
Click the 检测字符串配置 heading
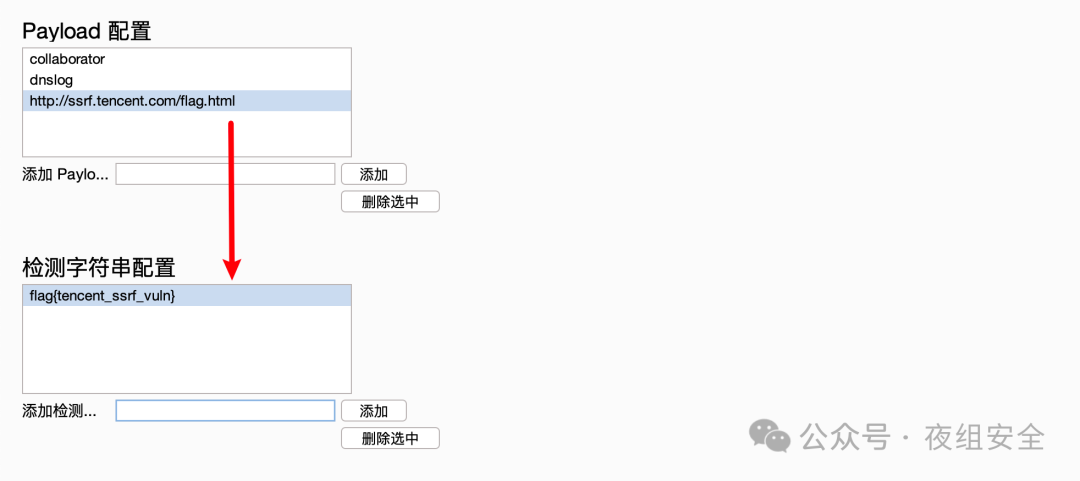tap(98, 267)
